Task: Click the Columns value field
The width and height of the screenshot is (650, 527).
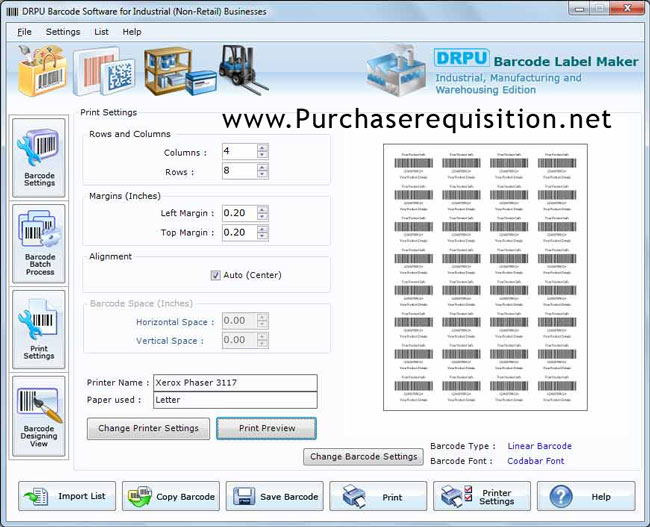Action: (x=240, y=151)
